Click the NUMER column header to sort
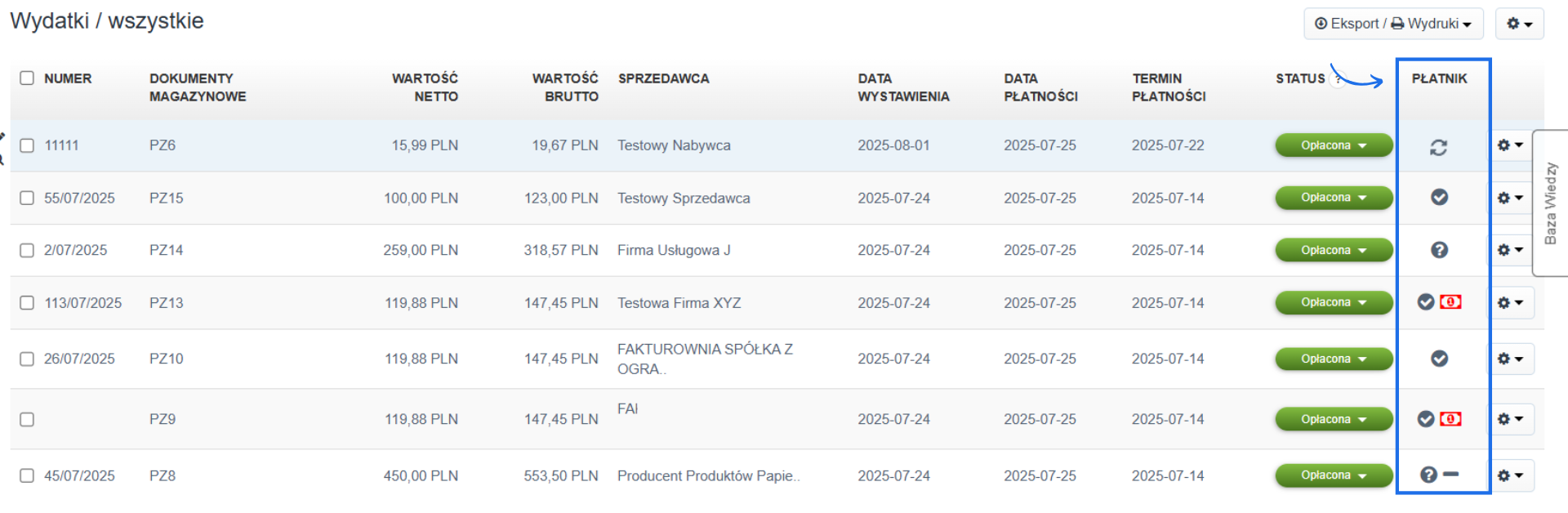This screenshot has width=1568, height=513. (x=69, y=78)
